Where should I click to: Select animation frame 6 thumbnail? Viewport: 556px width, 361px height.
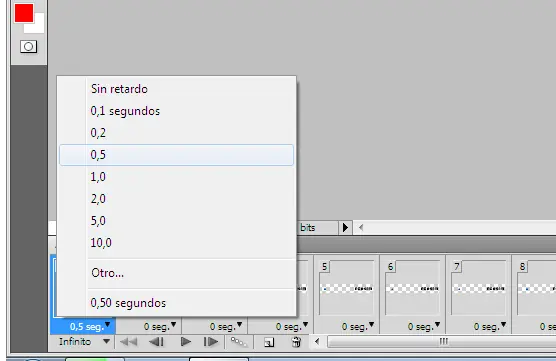pos(412,288)
